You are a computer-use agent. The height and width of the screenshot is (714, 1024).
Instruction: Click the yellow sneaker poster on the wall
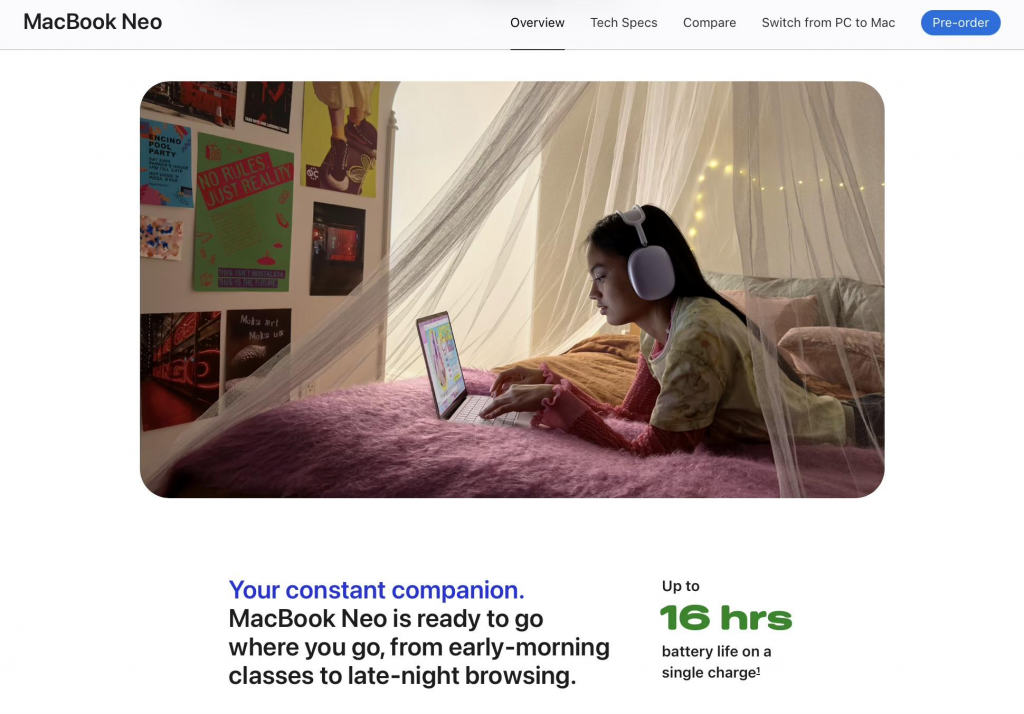pos(340,138)
